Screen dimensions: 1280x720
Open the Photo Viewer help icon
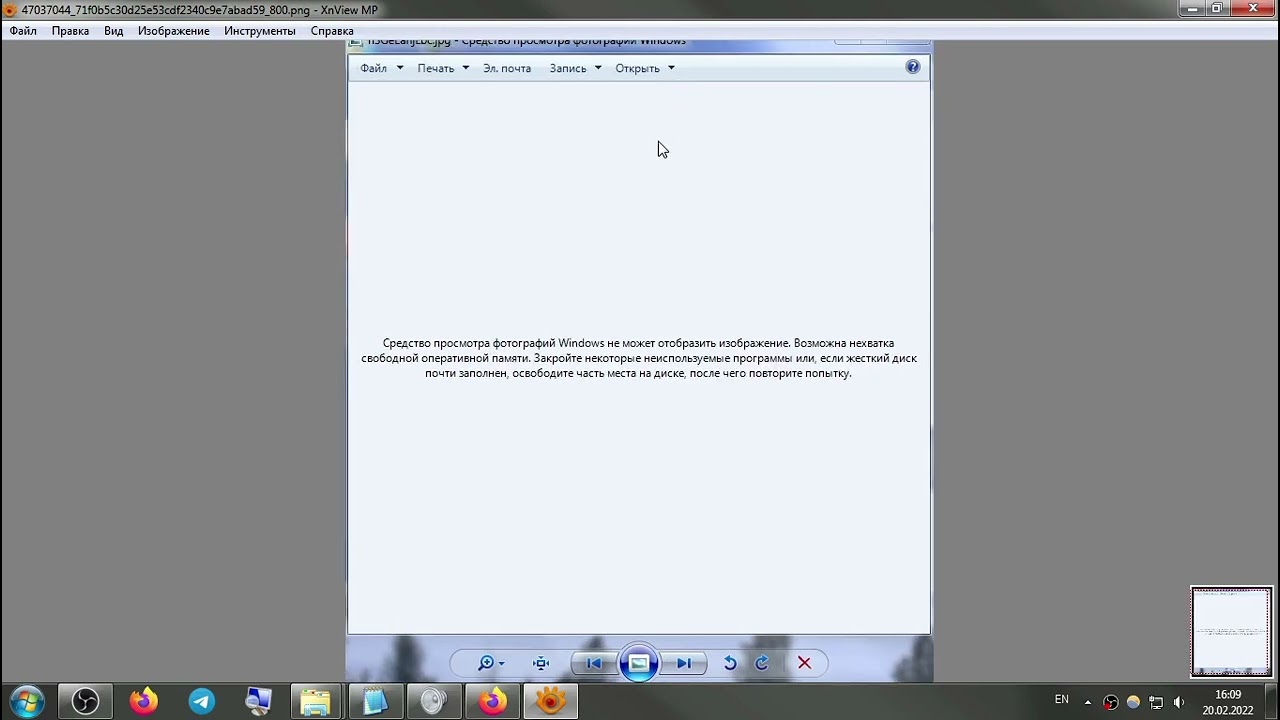point(912,67)
